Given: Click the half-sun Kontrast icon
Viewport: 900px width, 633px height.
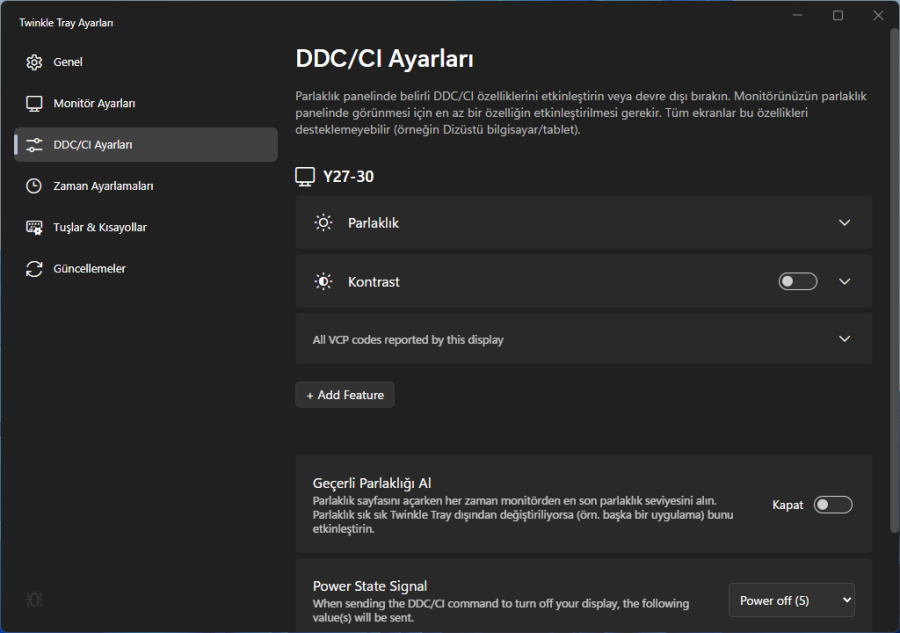Looking at the screenshot, I should pos(323,282).
